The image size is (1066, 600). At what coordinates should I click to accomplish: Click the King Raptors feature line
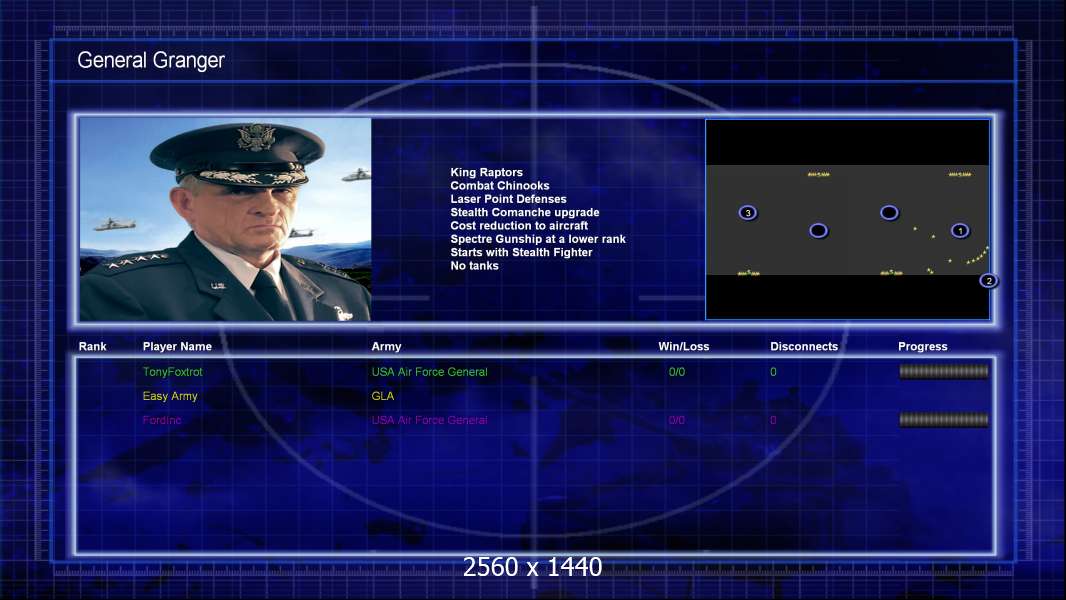(x=486, y=173)
